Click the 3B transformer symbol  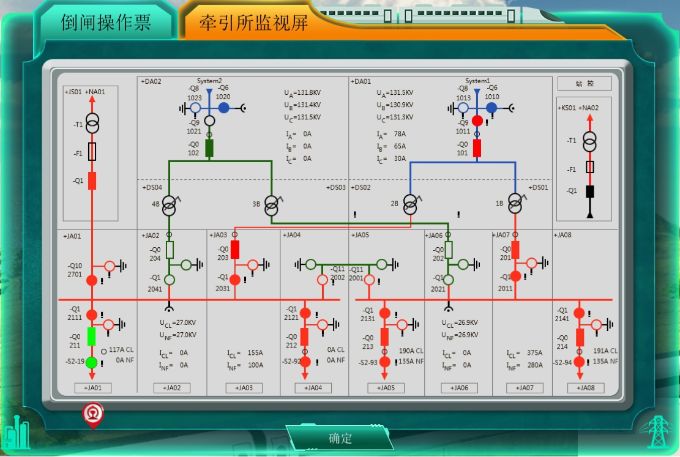coord(270,204)
